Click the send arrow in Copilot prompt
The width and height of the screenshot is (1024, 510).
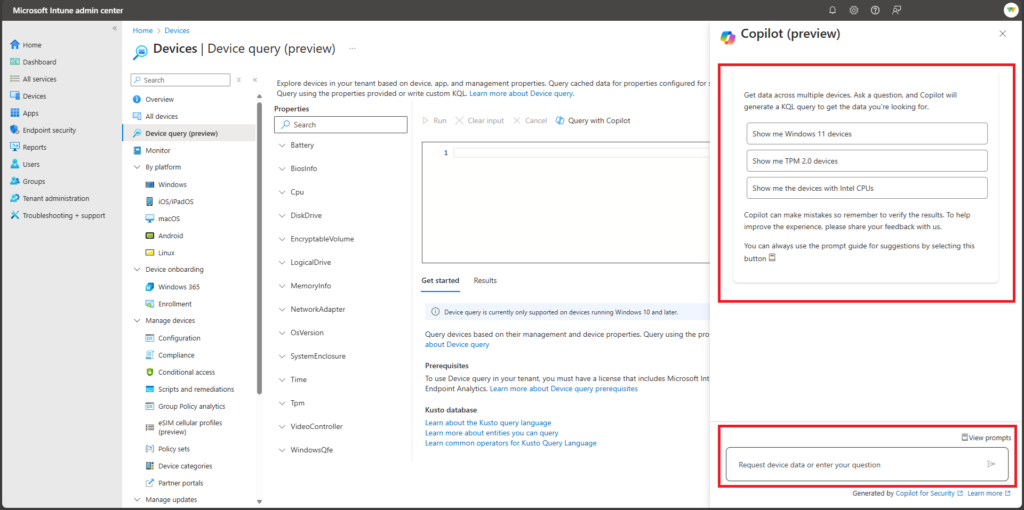point(991,464)
